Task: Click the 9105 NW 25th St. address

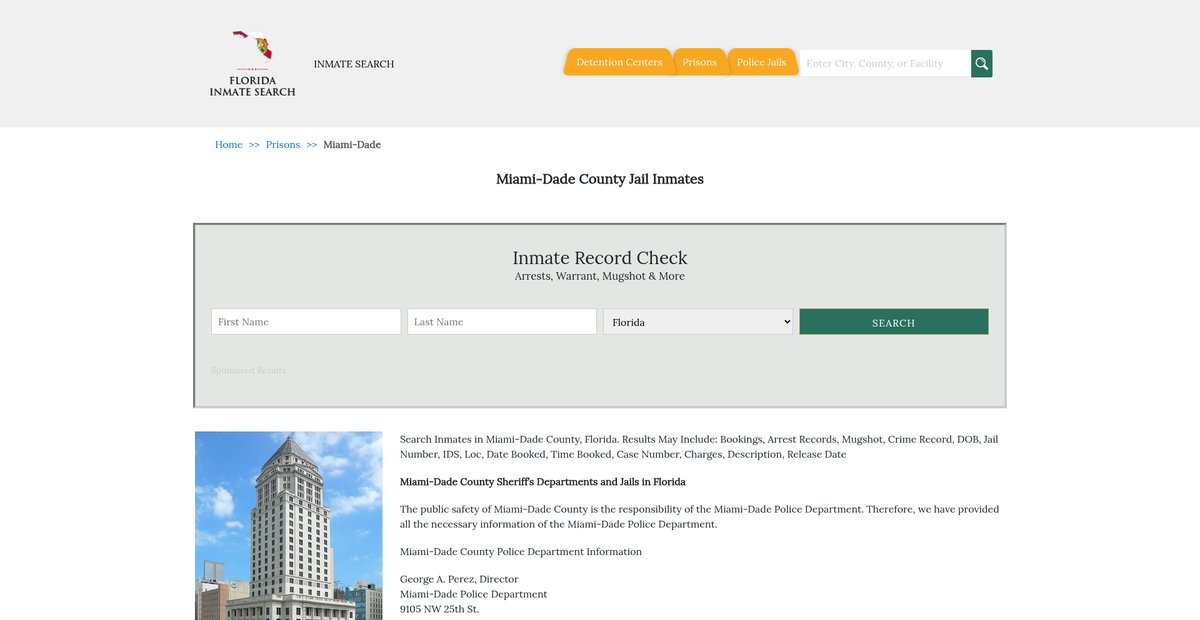Action: coord(440,608)
